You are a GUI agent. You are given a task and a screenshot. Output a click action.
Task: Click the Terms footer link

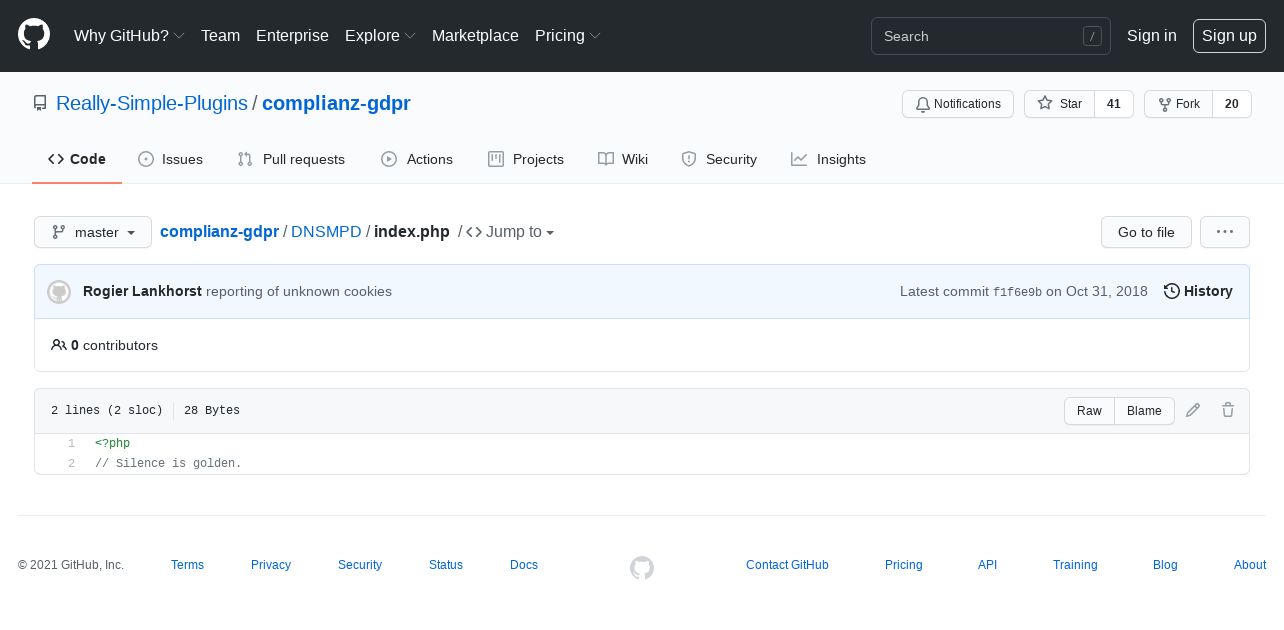pyautogui.click(x=187, y=565)
